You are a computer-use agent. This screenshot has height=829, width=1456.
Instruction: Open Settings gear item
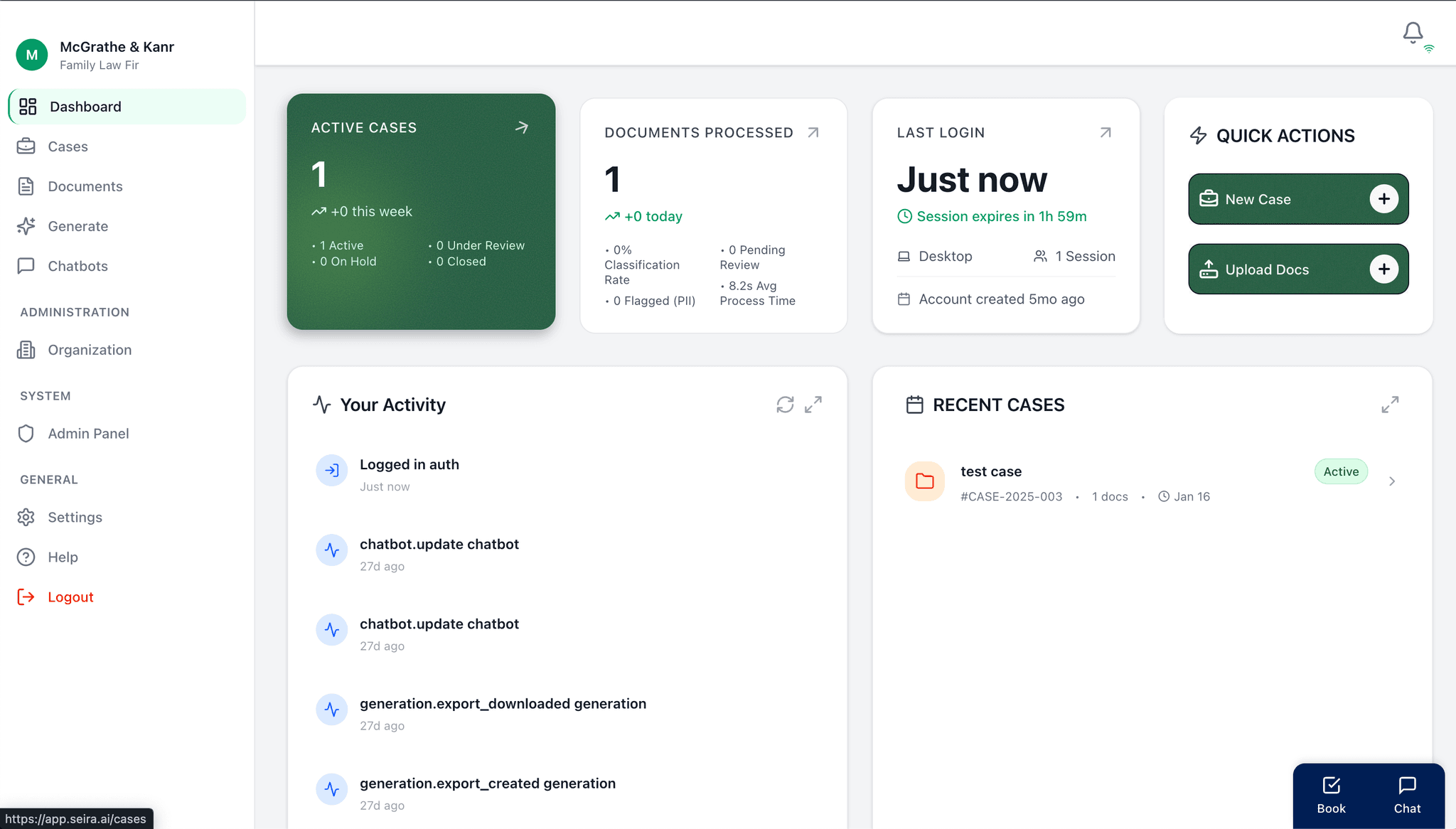click(75, 518)
